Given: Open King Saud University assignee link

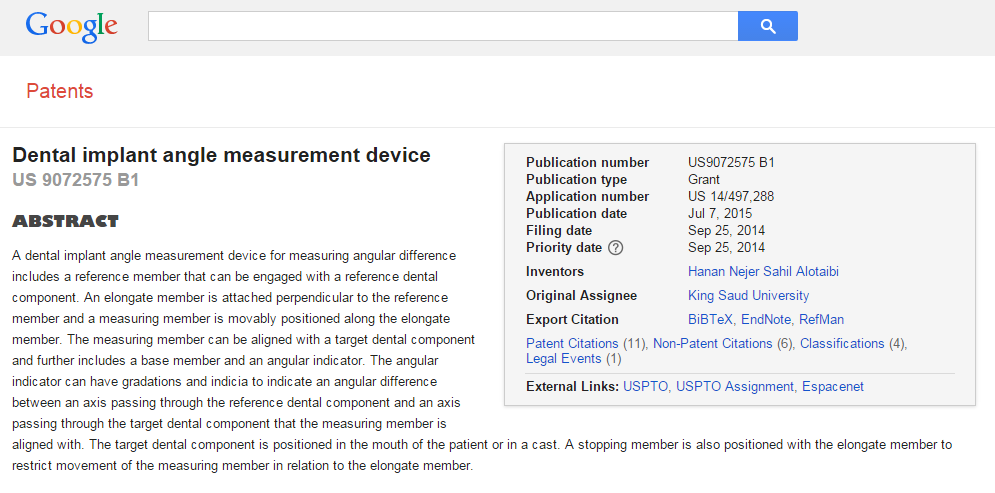Looking at the screenshot, I should 749,296.
